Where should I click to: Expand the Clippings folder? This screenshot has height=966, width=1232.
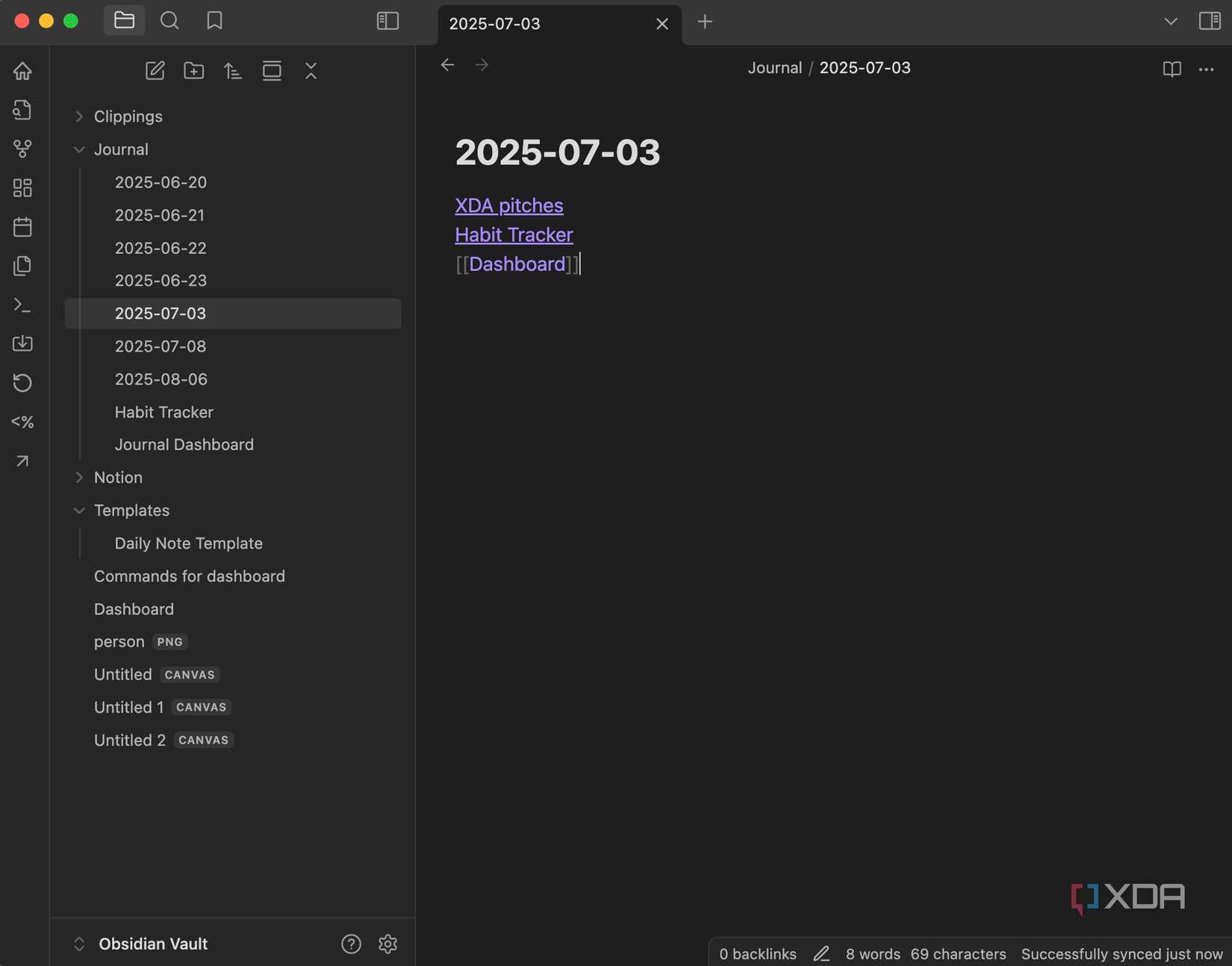79,116
